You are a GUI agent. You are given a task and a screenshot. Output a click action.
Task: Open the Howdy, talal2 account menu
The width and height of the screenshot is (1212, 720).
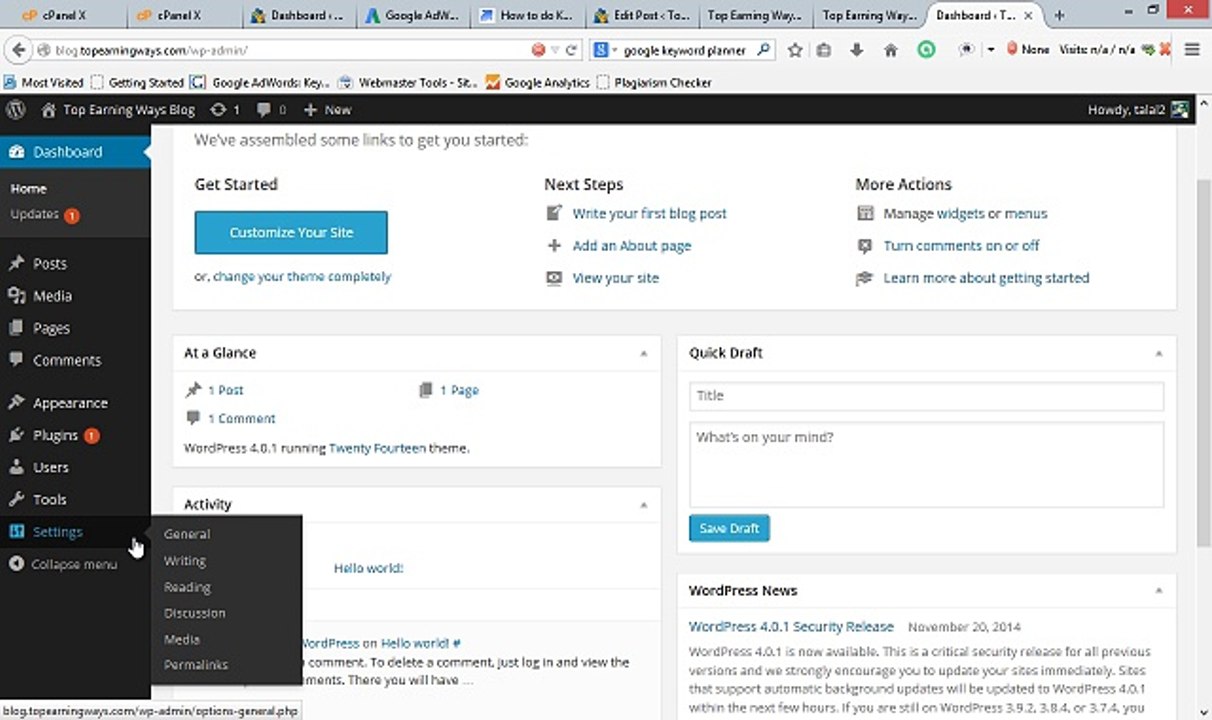tap(1138, 110)
